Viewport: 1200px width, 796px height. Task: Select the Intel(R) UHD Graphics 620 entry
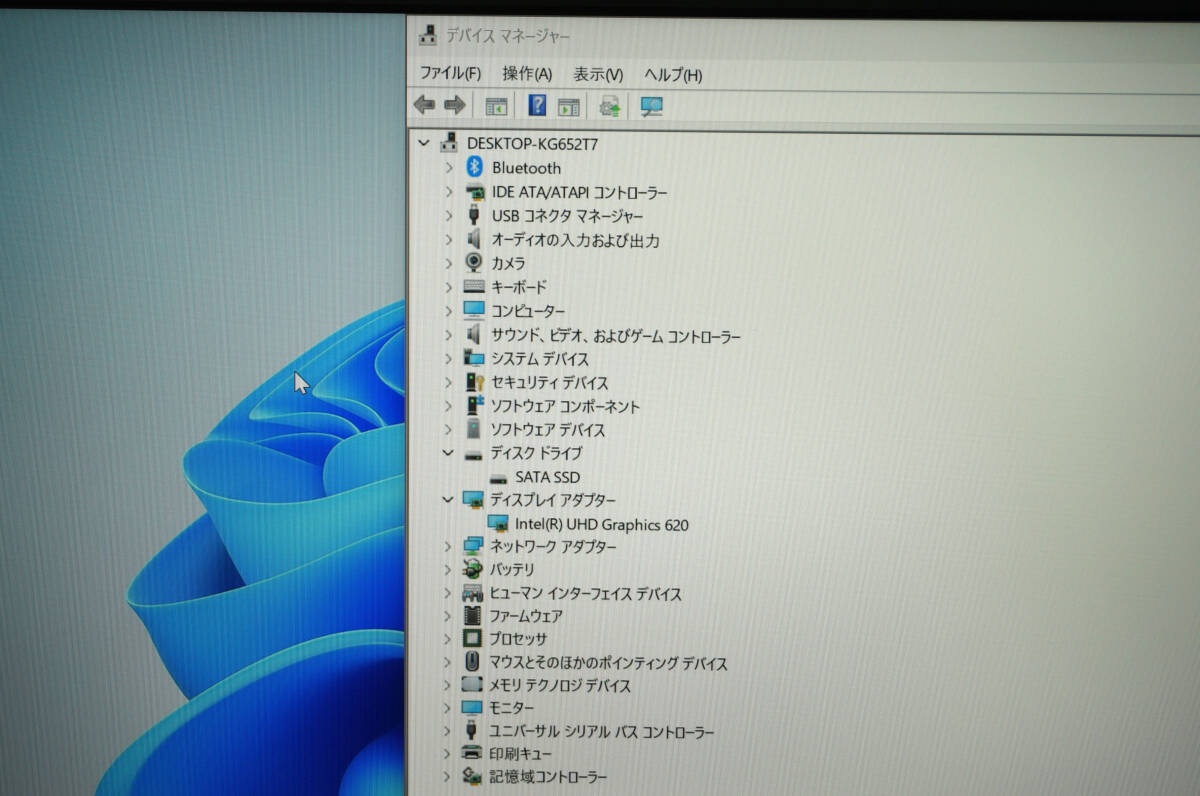click(602, 524)
